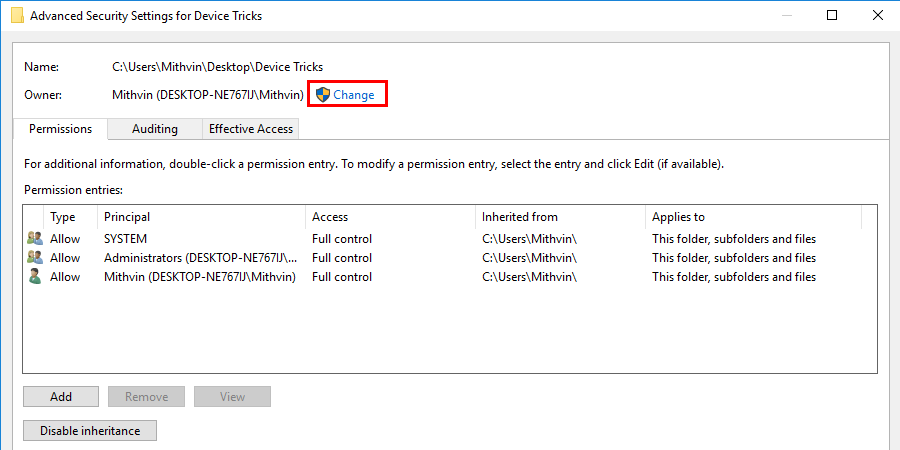Image resolution: width=900 pixels, height=450 pixels.
Task: Click the shield icon next to Change
Action: coord(323,95)
